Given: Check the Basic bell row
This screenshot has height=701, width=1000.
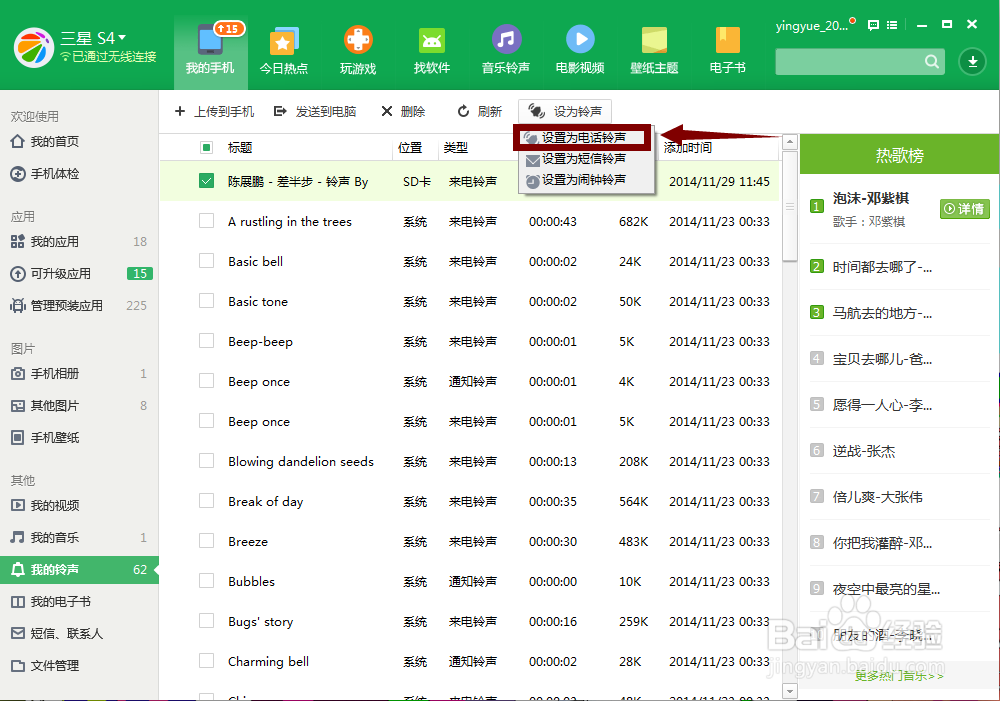Looking at the screenshot, I should [x=206, y=261].
